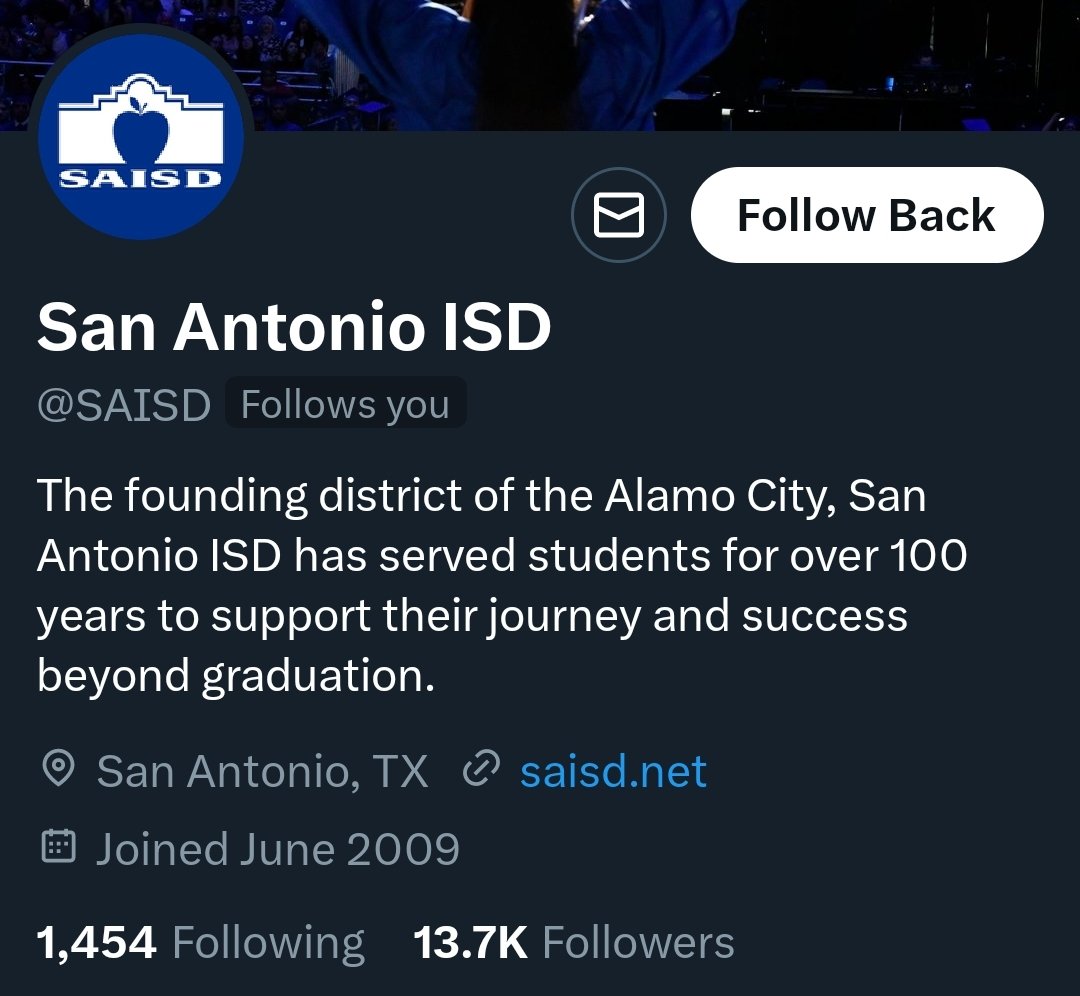
Task: Open the 1,454 Following list
Action: (200, 942)
